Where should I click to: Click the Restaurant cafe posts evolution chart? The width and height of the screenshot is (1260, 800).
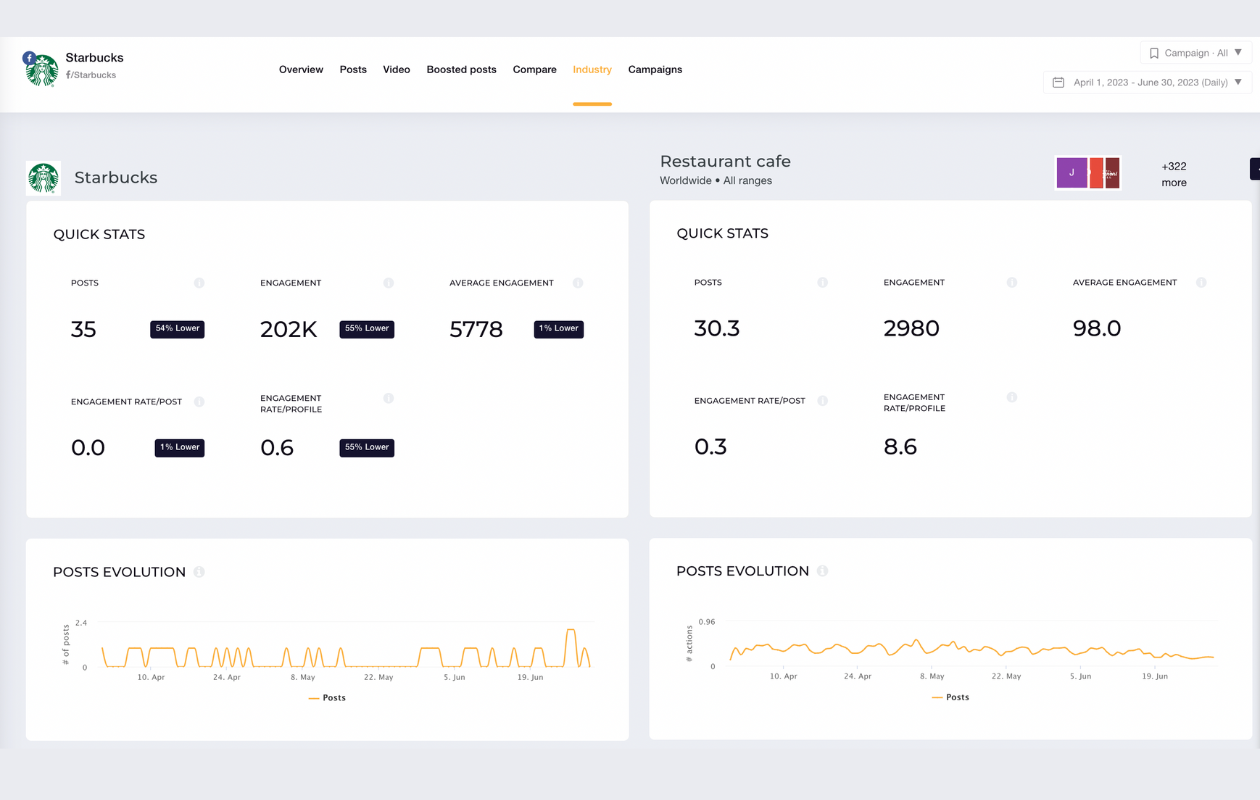tap(971, 649)
